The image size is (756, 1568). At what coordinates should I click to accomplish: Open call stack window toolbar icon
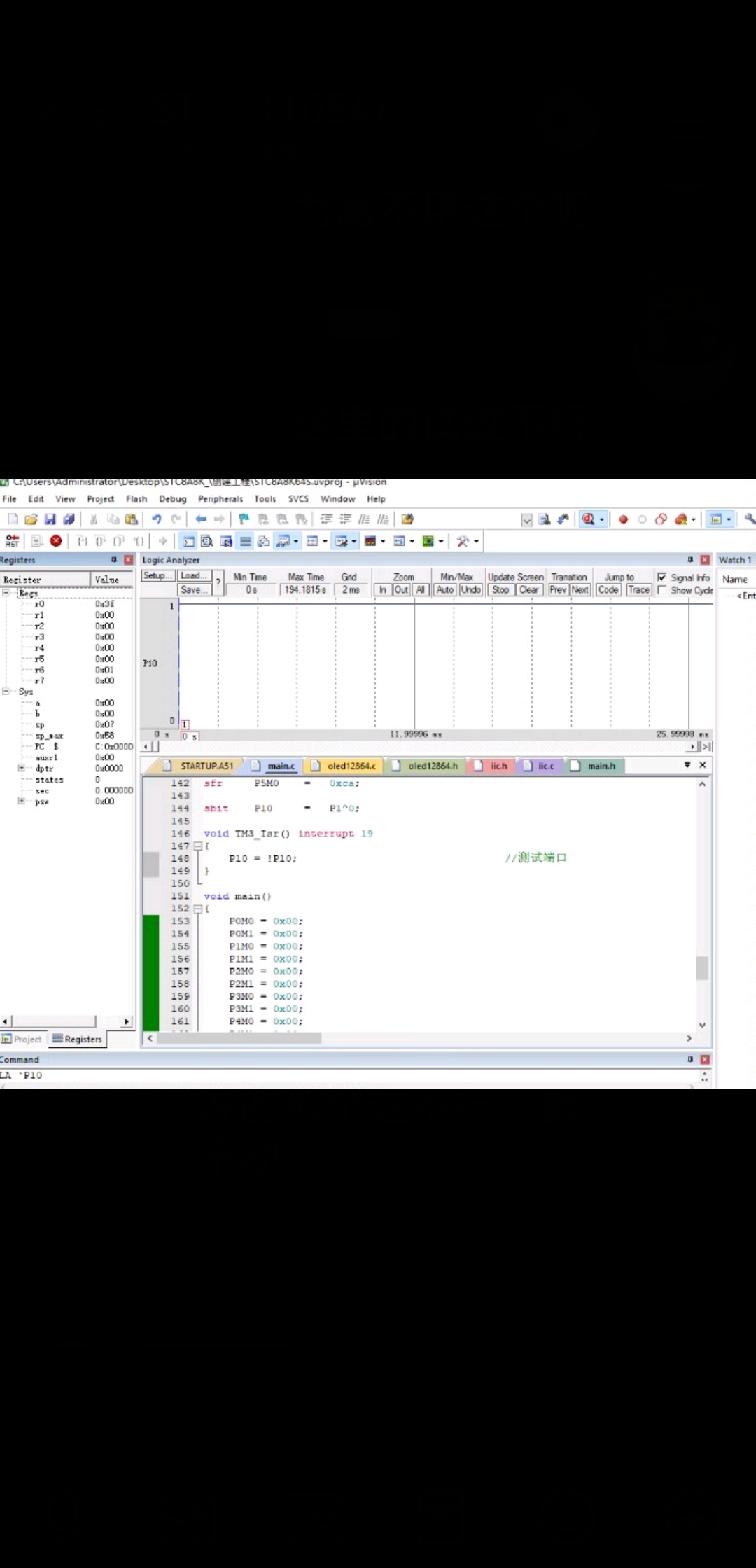coord(264,541)
